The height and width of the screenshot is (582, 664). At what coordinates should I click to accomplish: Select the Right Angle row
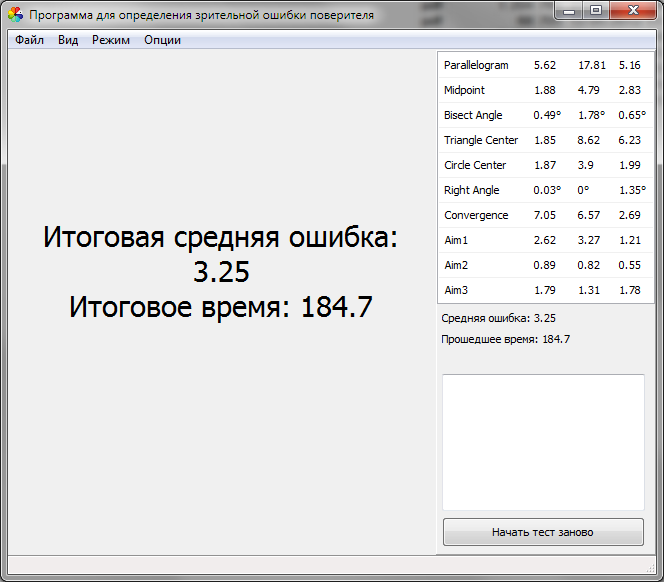pos(471,190)
